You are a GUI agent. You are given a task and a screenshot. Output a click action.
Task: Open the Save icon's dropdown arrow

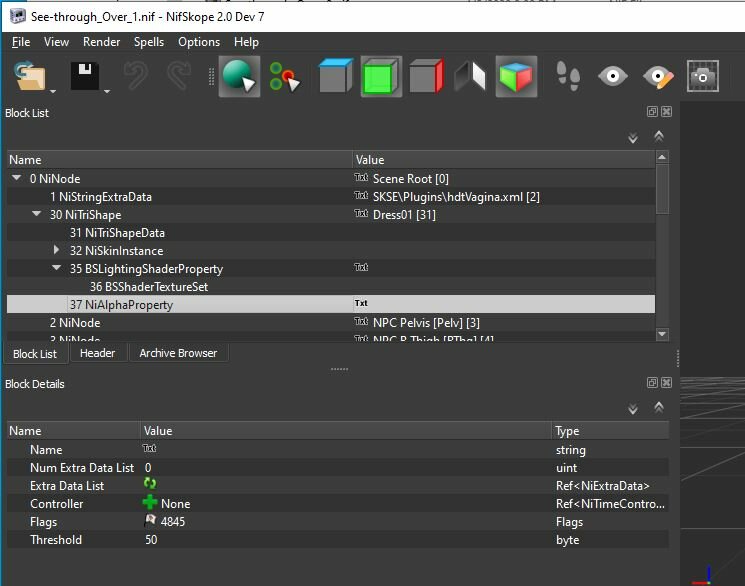(107, 91)
